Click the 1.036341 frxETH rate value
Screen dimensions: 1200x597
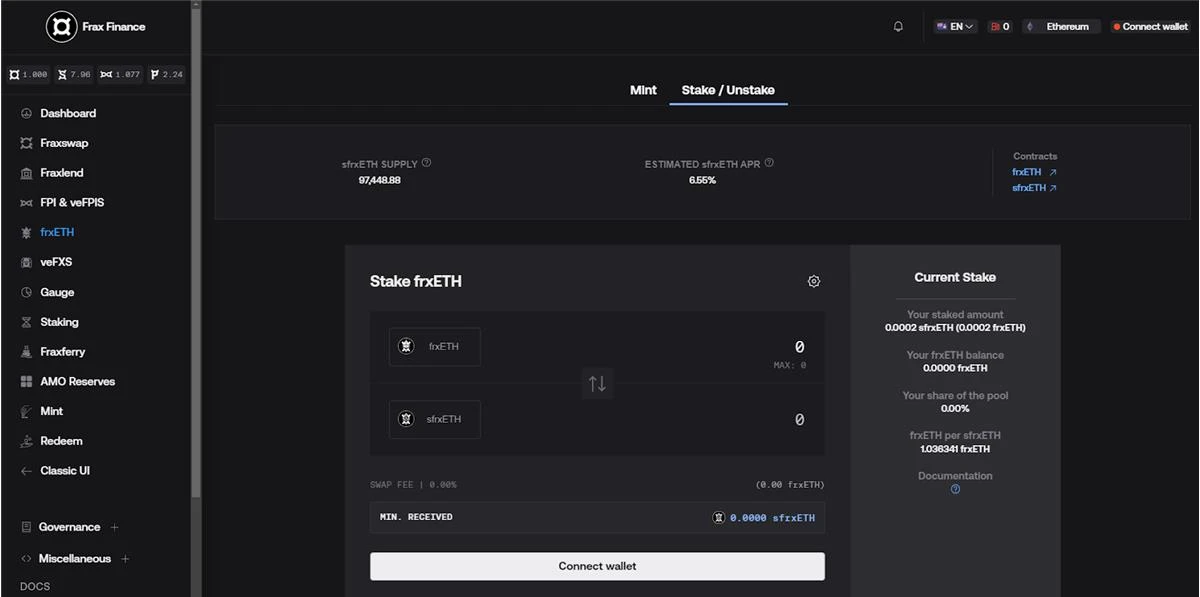coord(955,449)
